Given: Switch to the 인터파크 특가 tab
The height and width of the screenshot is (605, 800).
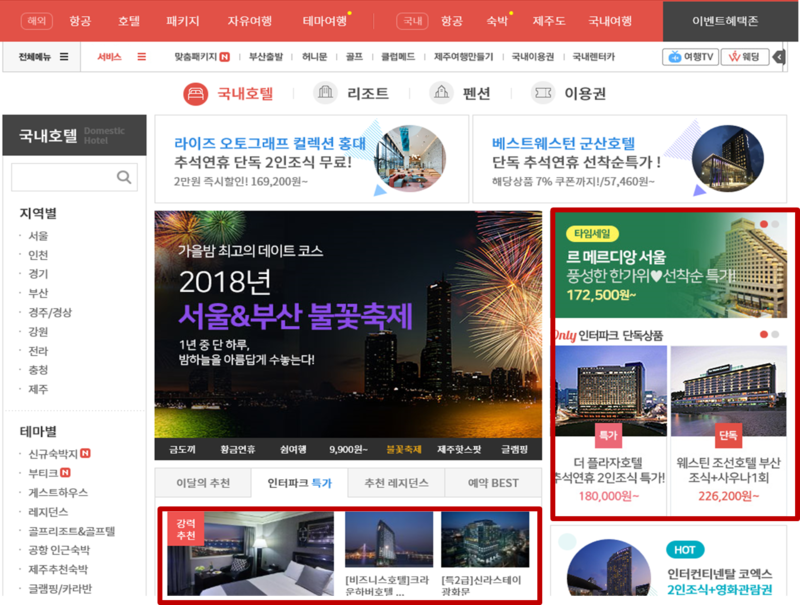Looking at the screenshot, I should tap(299, 483).
